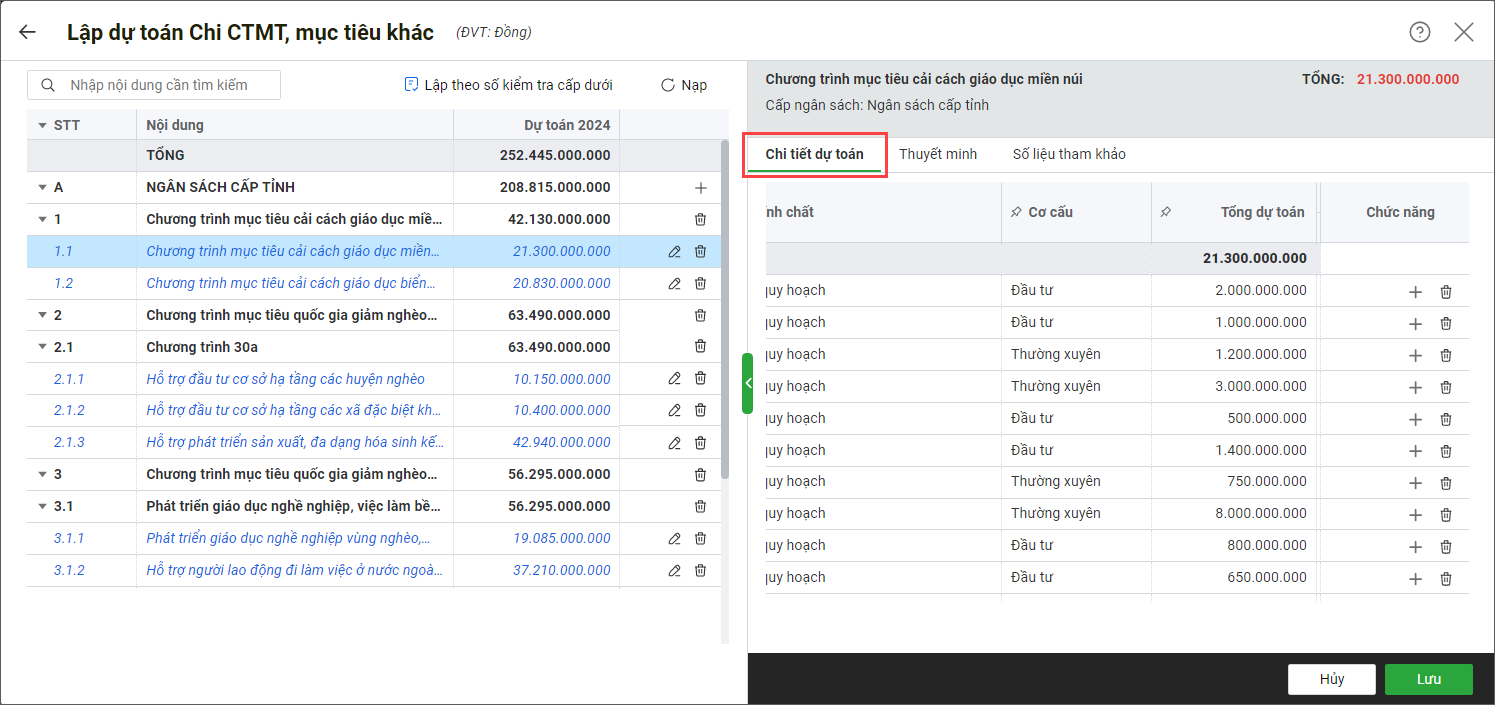Collapse the Chương trình 30a row 2.1
Viewport: 1495px width, 705px height.
click(x=42, y=347)
